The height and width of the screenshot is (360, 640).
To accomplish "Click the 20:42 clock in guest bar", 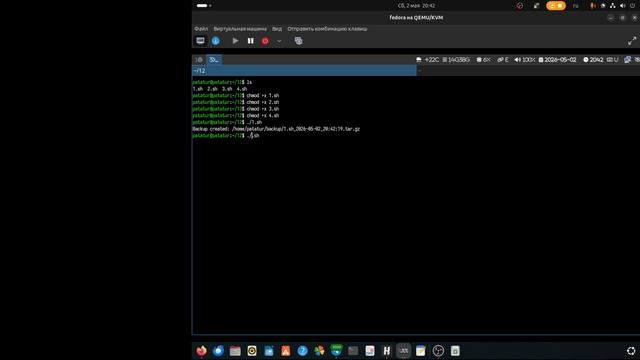I will 593,60.
